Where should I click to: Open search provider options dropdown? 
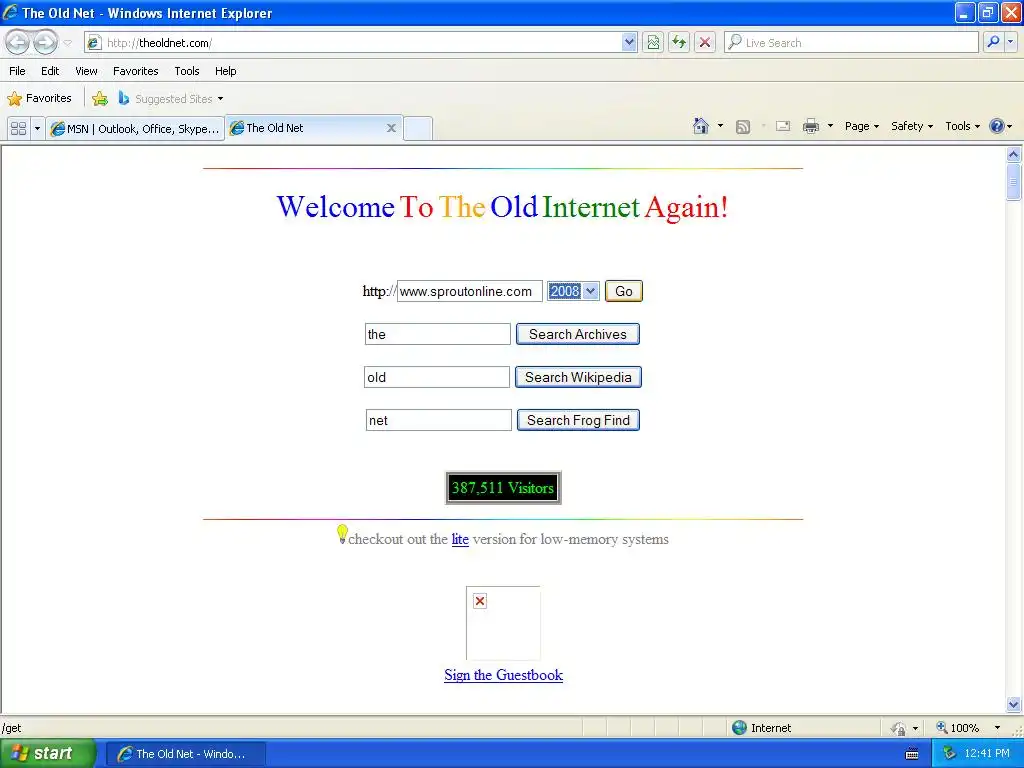click(x=1010, y=42)
